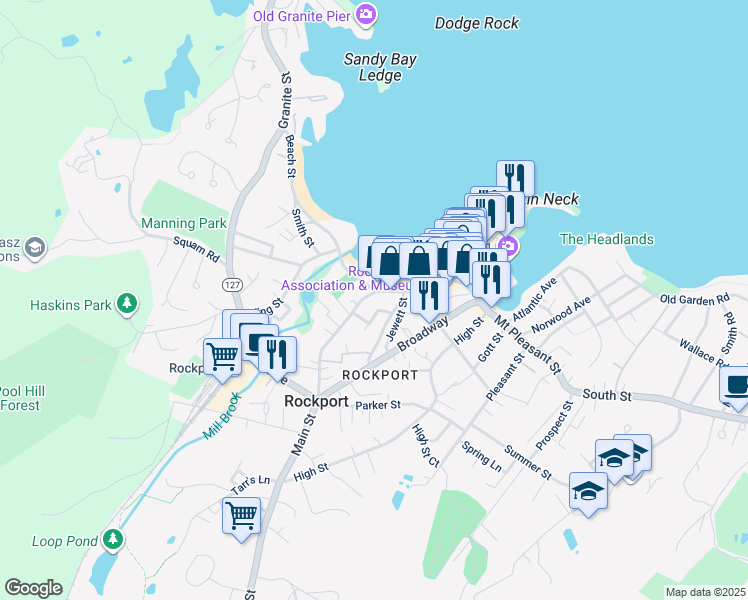Select the Manning Park label
This screenshot has width=748, height=600.
point(184,223)
